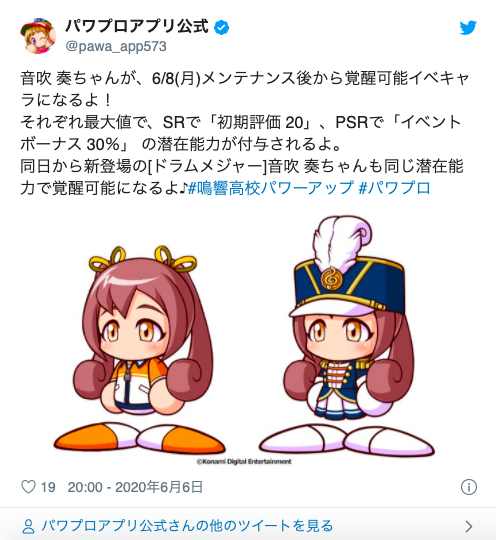Click the Twitter bird logo

468,28
